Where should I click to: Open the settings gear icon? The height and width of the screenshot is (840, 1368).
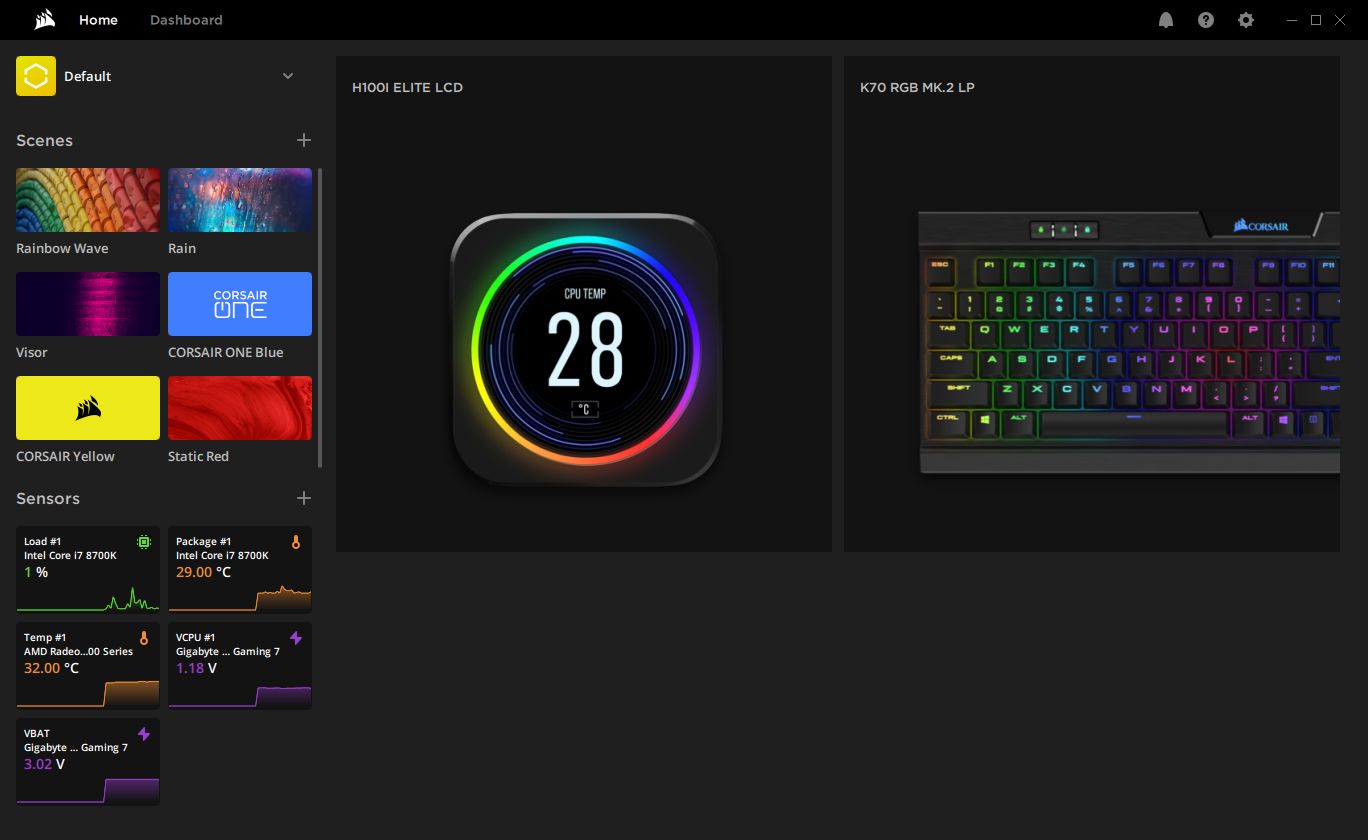click(x=1245, y=20)
